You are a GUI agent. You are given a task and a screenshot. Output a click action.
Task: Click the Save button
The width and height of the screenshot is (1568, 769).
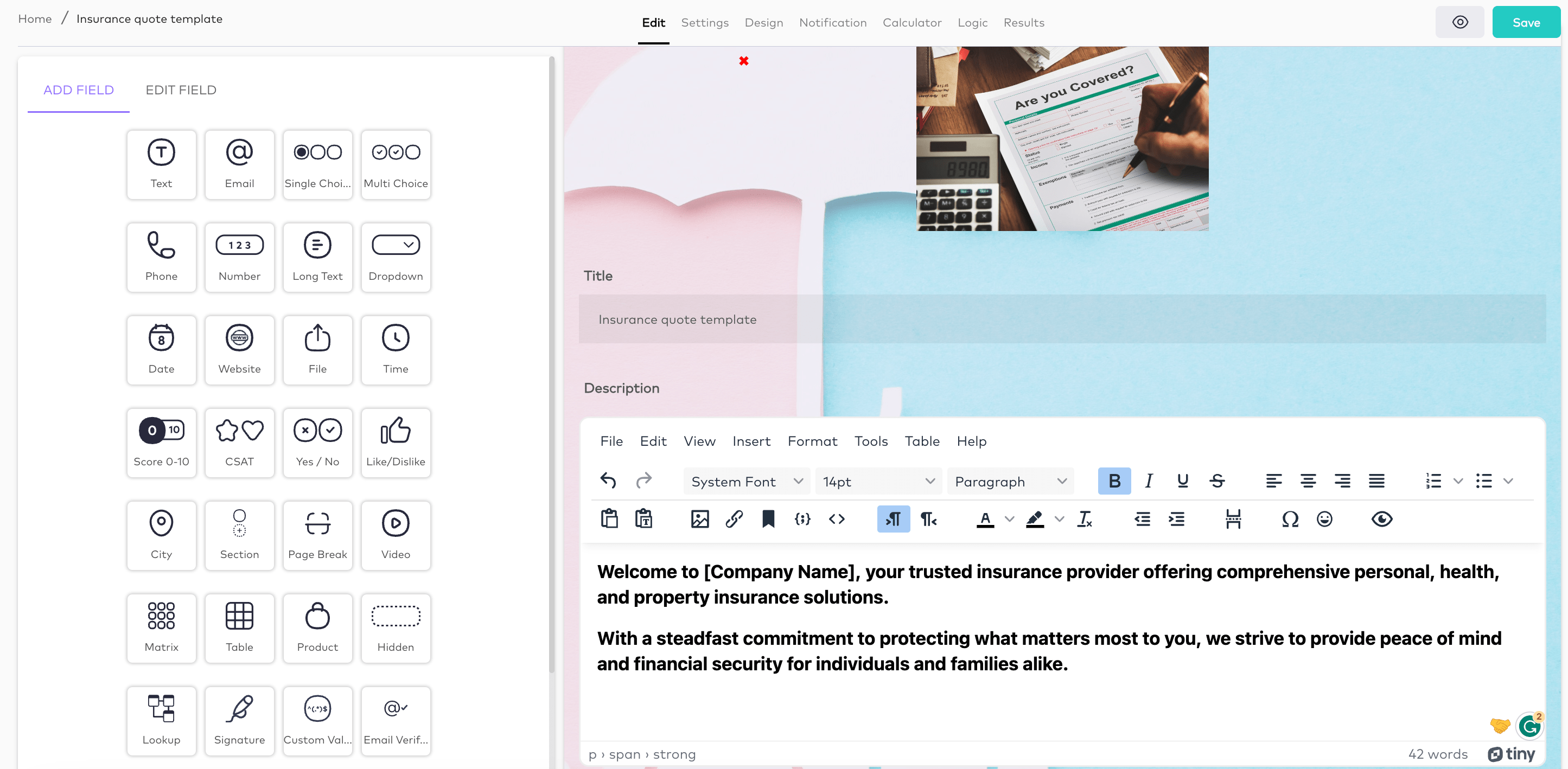coord(1525,22)
